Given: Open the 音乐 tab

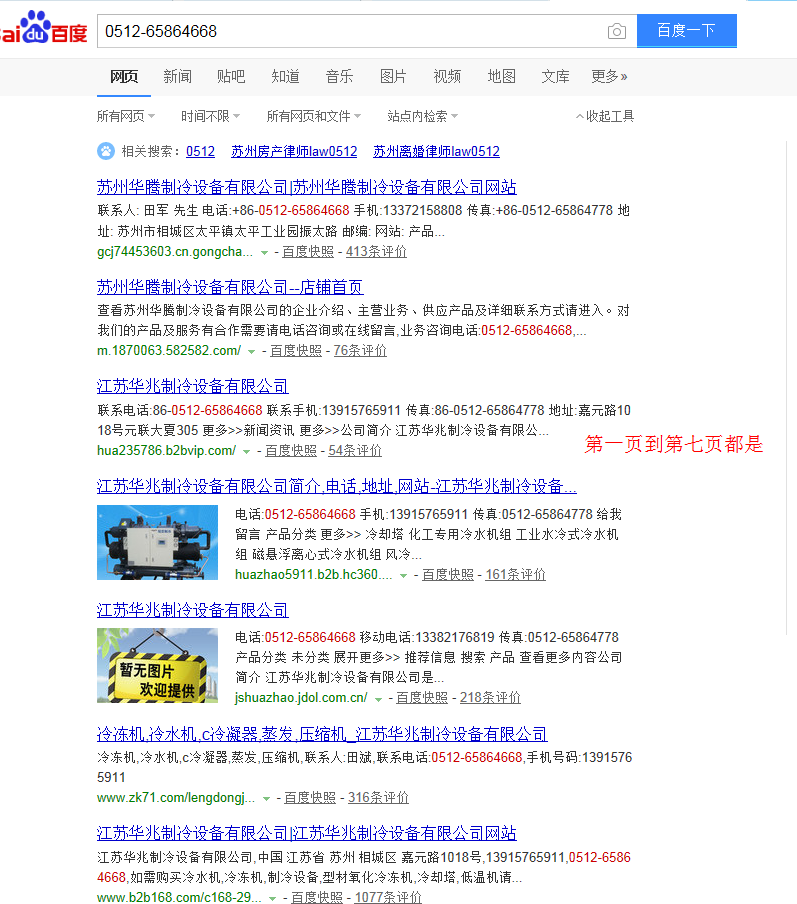Looking at the screenshot, I should click(339, 76).
